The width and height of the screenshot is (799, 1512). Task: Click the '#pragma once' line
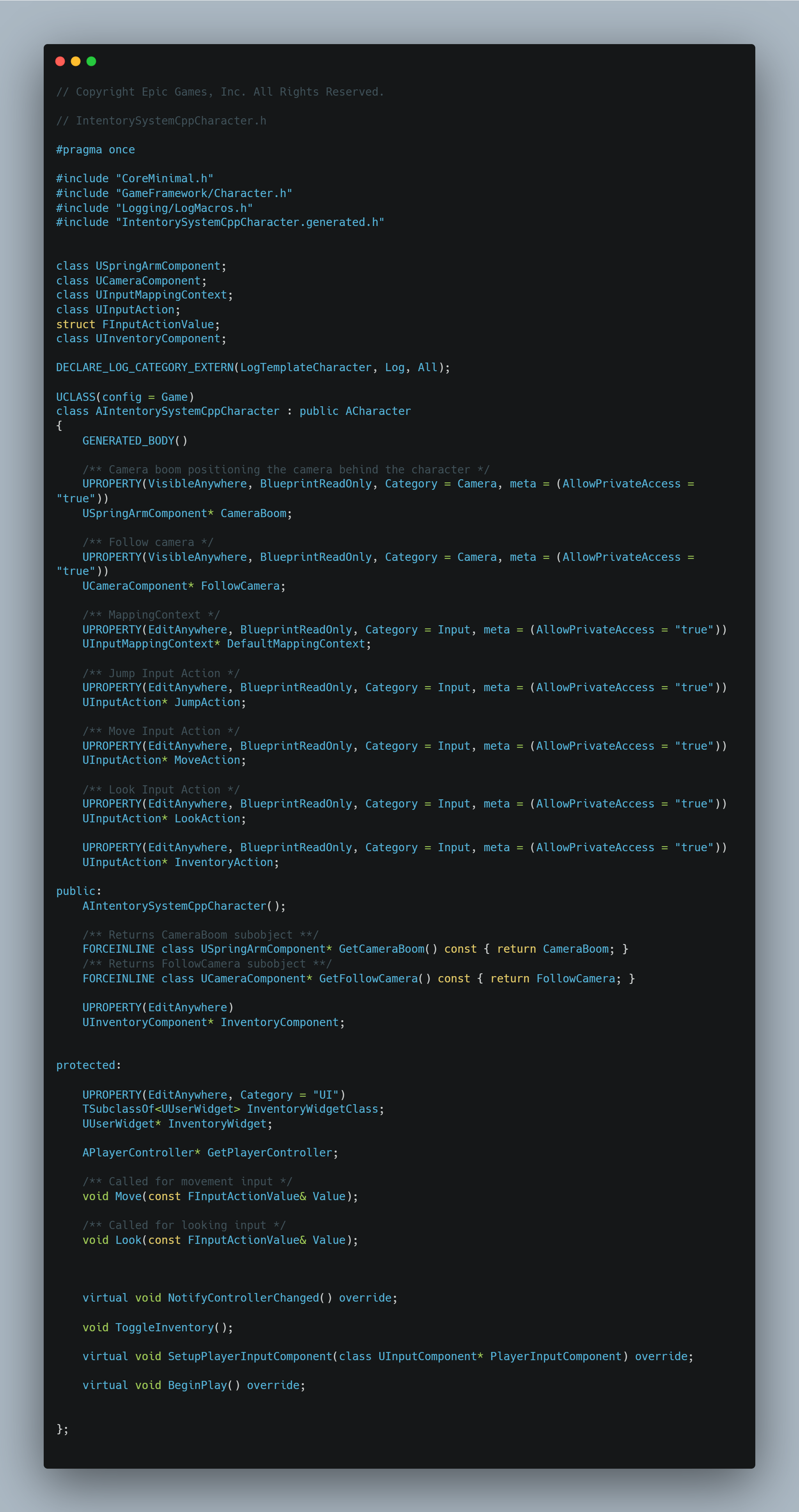tap(95, 149)
